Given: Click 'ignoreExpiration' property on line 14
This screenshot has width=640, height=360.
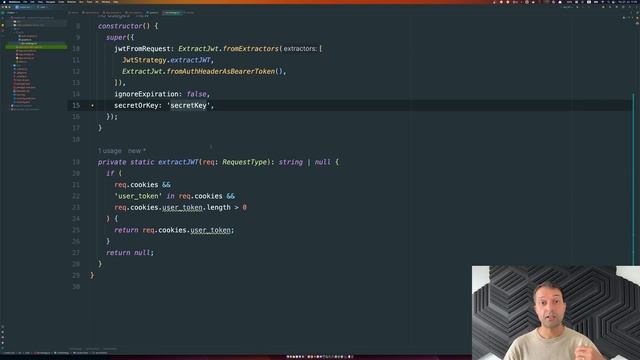Looking at the screenshot, I should point(146,94).
